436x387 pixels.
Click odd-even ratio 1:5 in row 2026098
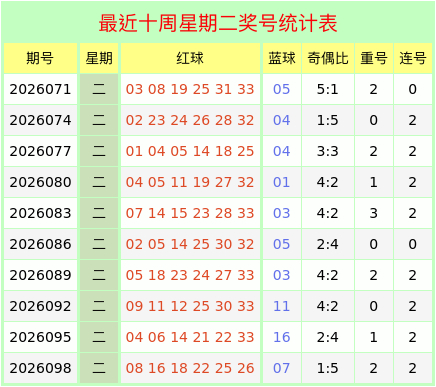pos(328,368)
